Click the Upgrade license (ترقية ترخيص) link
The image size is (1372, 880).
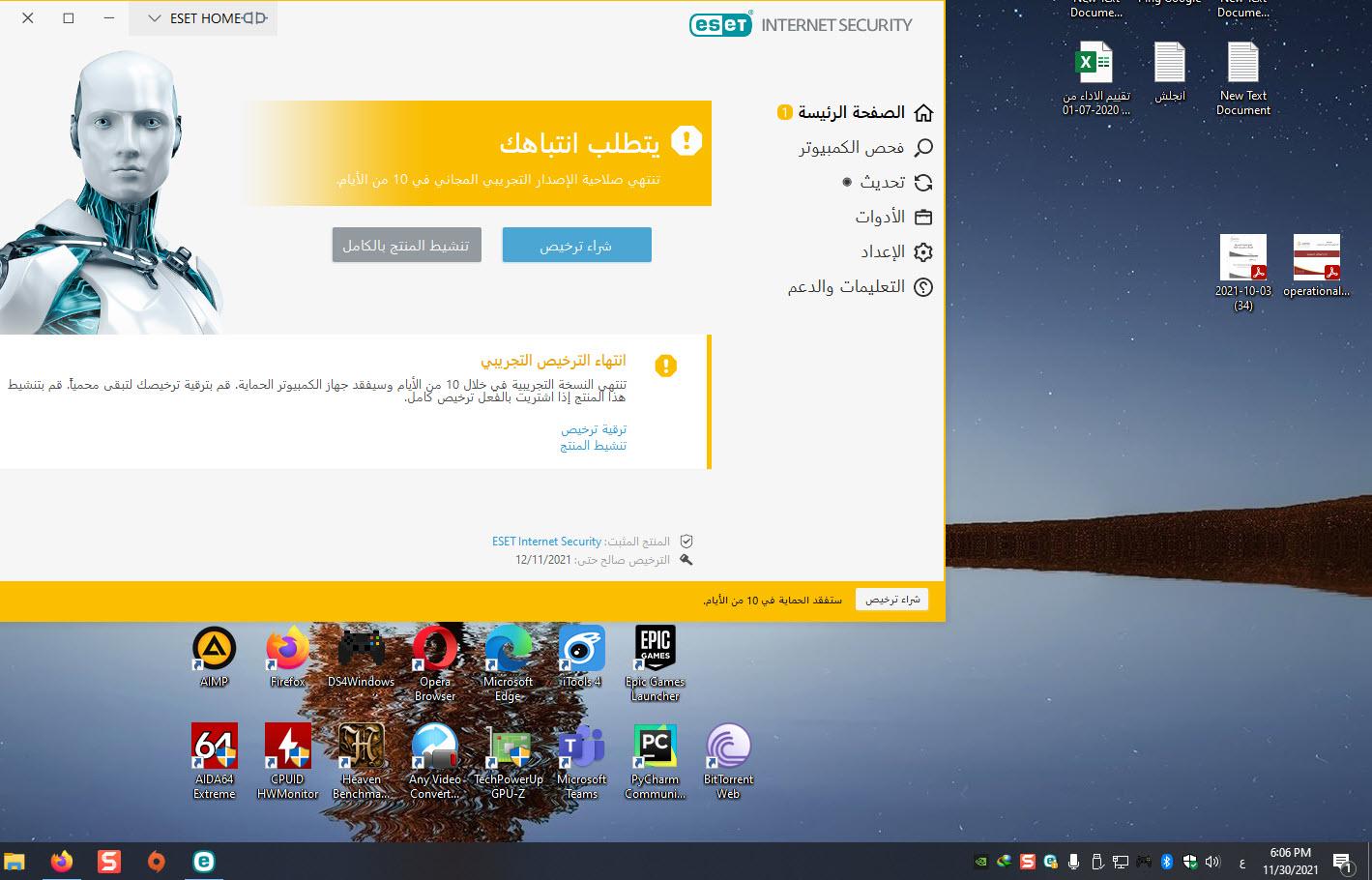(x=594, y=428)
